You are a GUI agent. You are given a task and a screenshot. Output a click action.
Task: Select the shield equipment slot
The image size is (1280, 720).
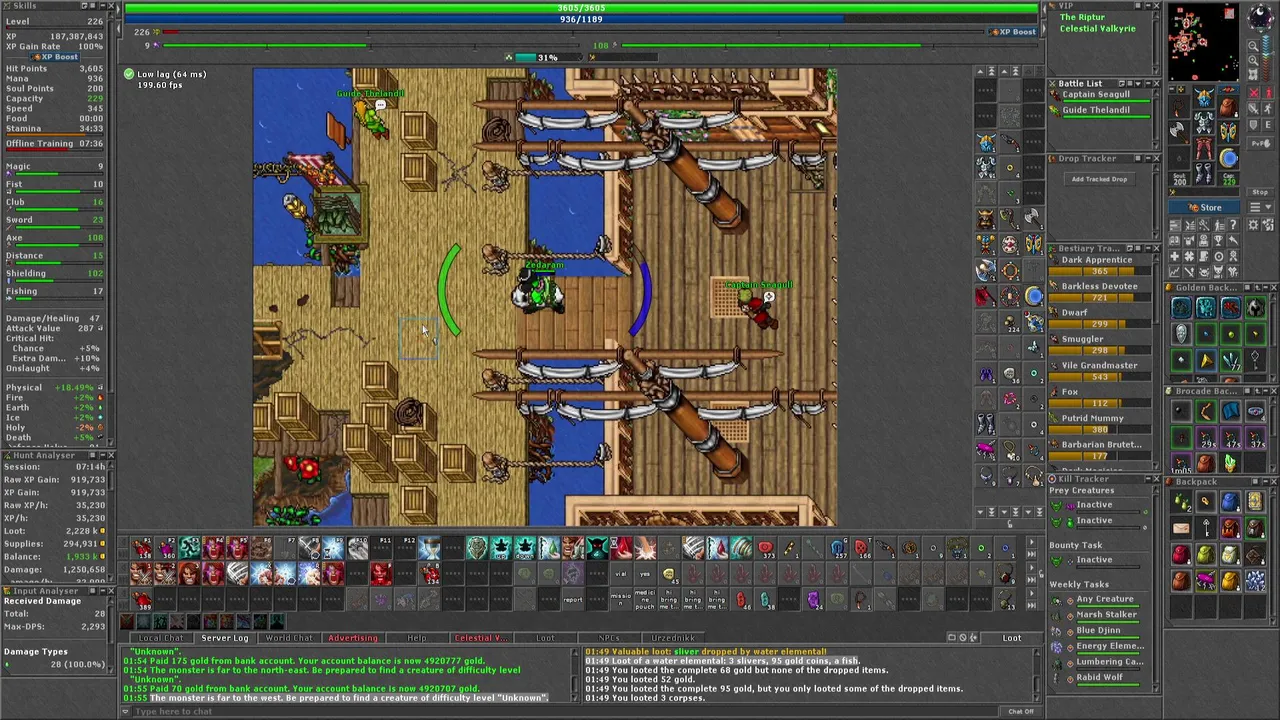coord(1228,132)
